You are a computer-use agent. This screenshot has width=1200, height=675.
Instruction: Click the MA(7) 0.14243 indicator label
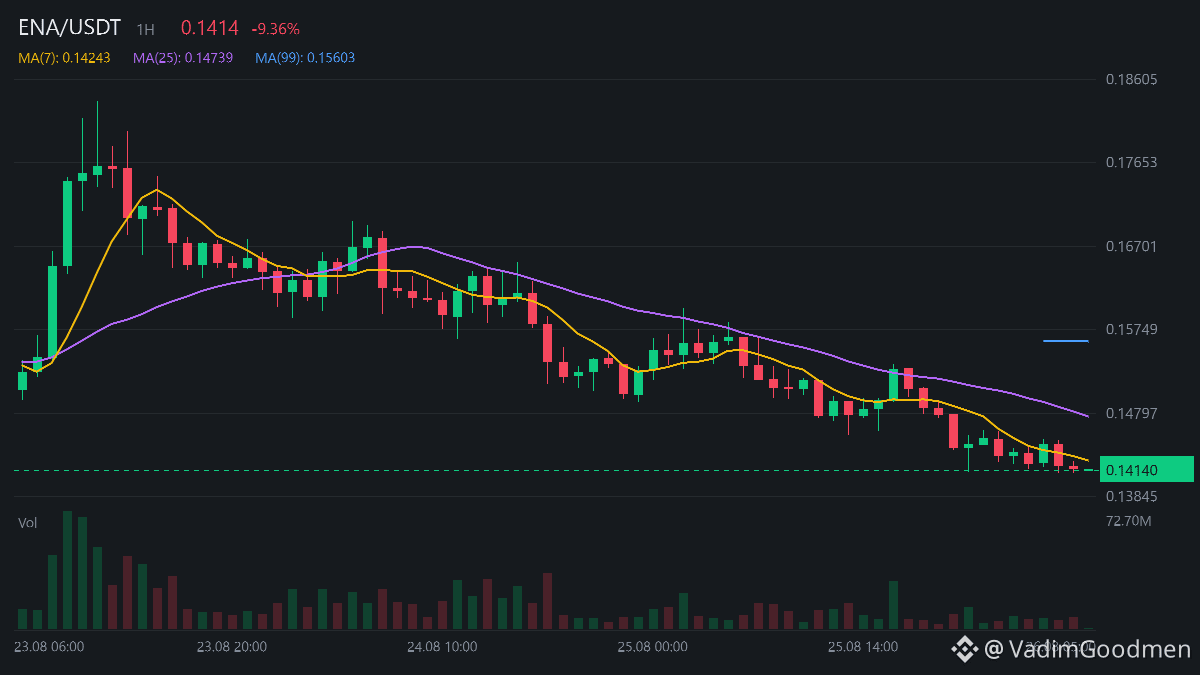(x=64, y=58)
